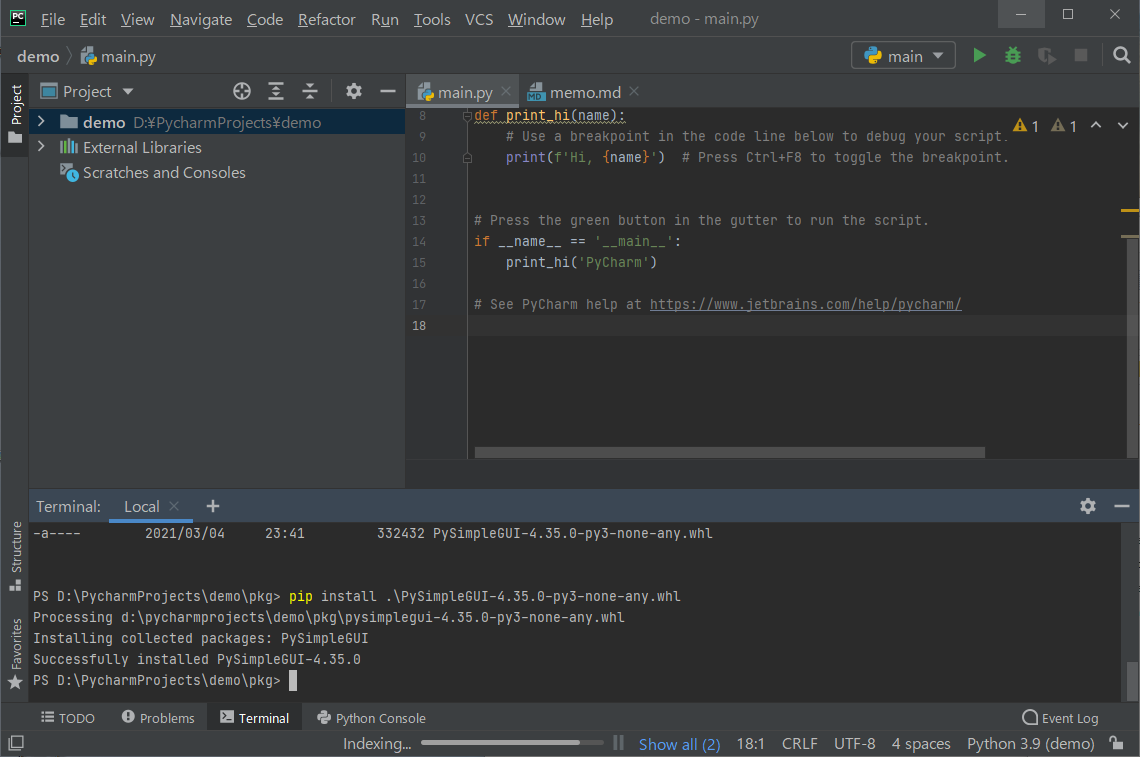
Task: Click the weak warning count indicator
Action: (1064, 126)
